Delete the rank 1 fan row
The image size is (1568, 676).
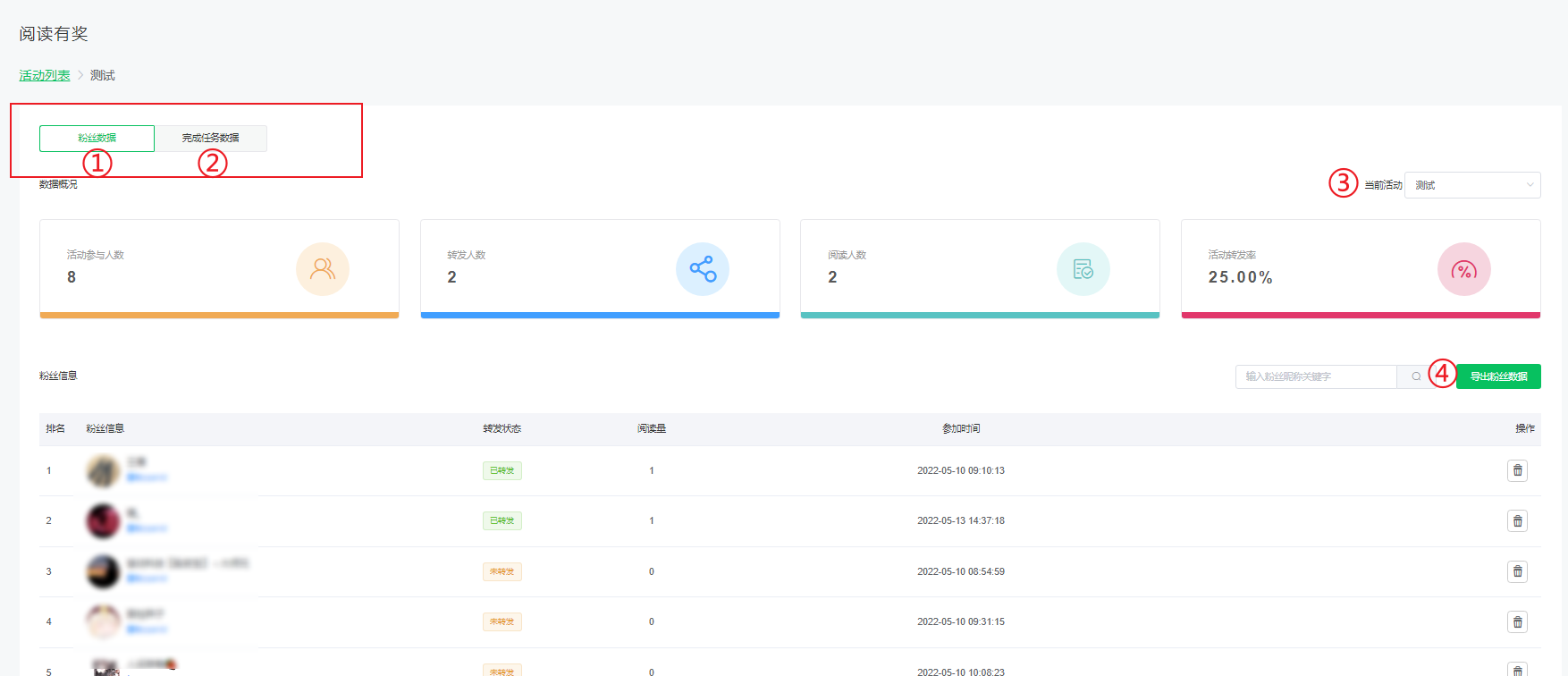[x=1517, y=470]
